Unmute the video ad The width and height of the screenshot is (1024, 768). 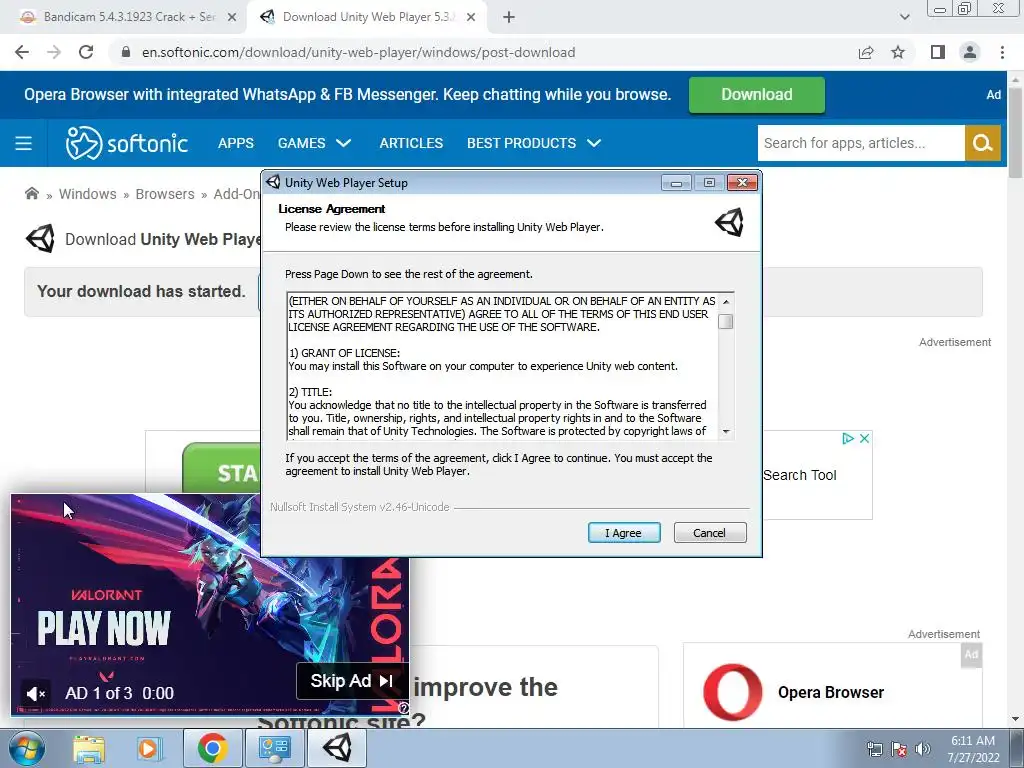[x=35, y=693]
